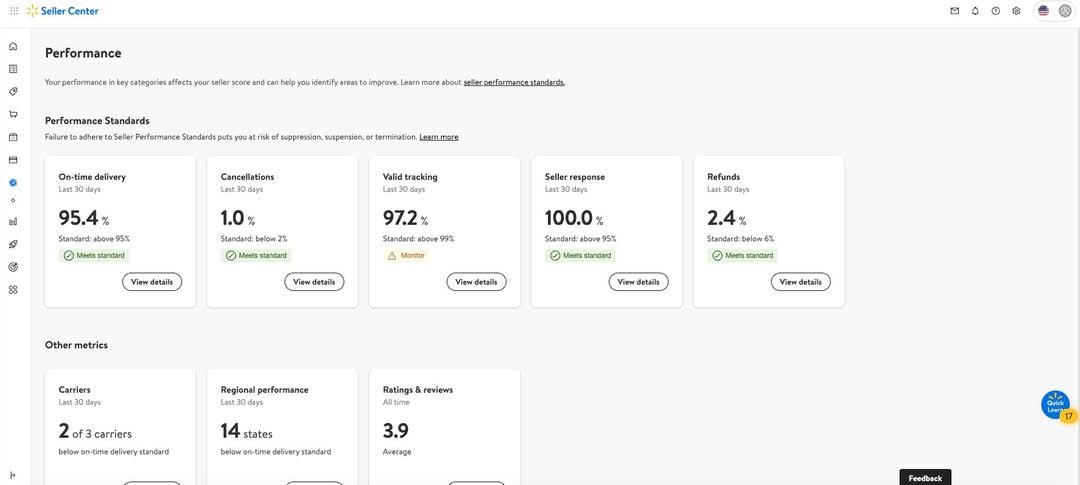This screenshot has height=485, width=1080.
Task: Open the payment card sidebar icon
Action: [x=13, y=160]
